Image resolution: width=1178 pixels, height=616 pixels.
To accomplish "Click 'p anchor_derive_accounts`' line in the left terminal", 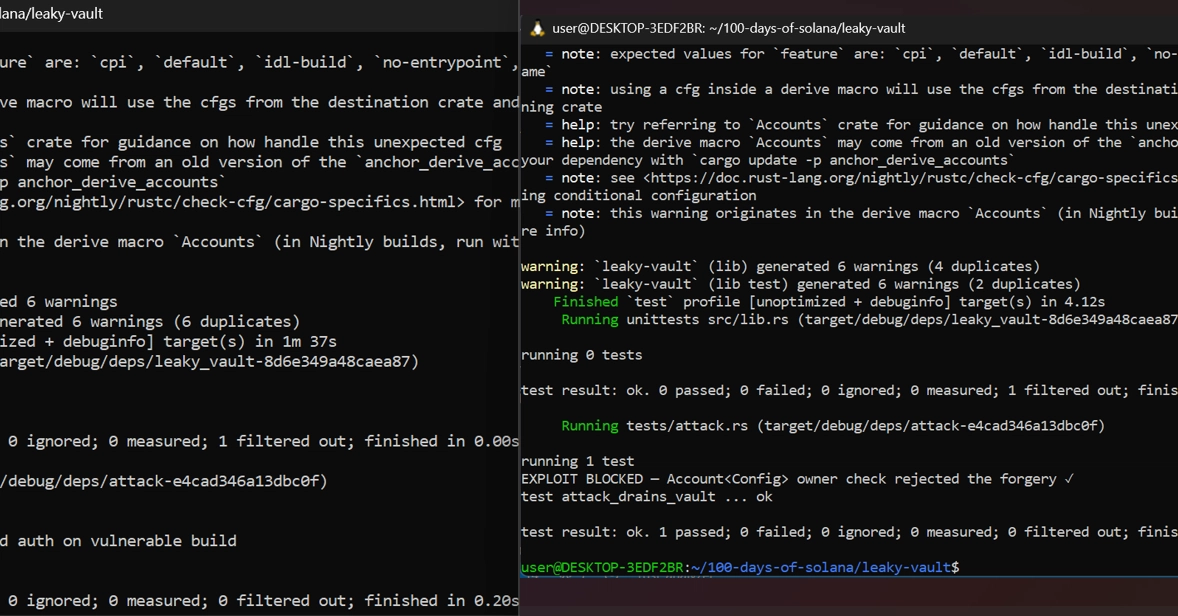I will 113,183.
